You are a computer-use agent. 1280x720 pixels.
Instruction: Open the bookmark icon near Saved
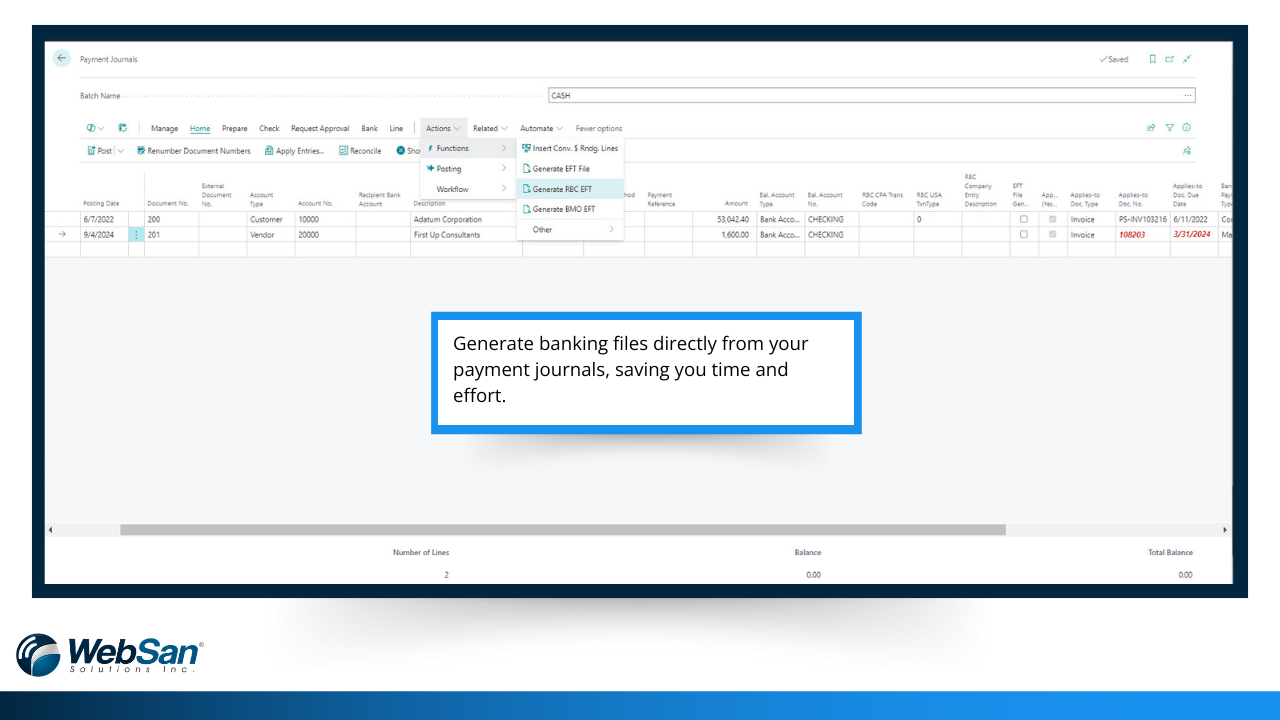1152,59
